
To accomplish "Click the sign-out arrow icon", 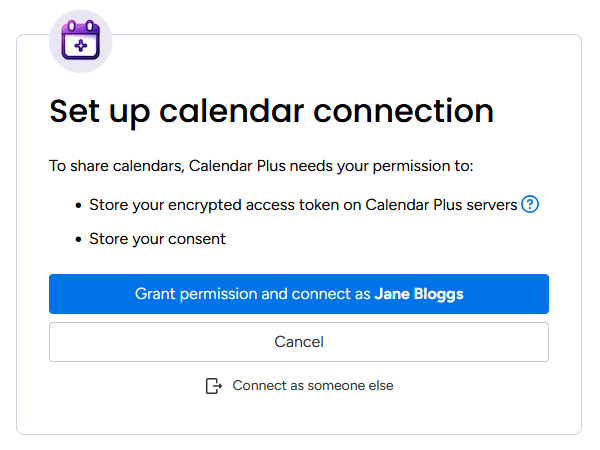I will pyautogui.click(x=213, y=386).
